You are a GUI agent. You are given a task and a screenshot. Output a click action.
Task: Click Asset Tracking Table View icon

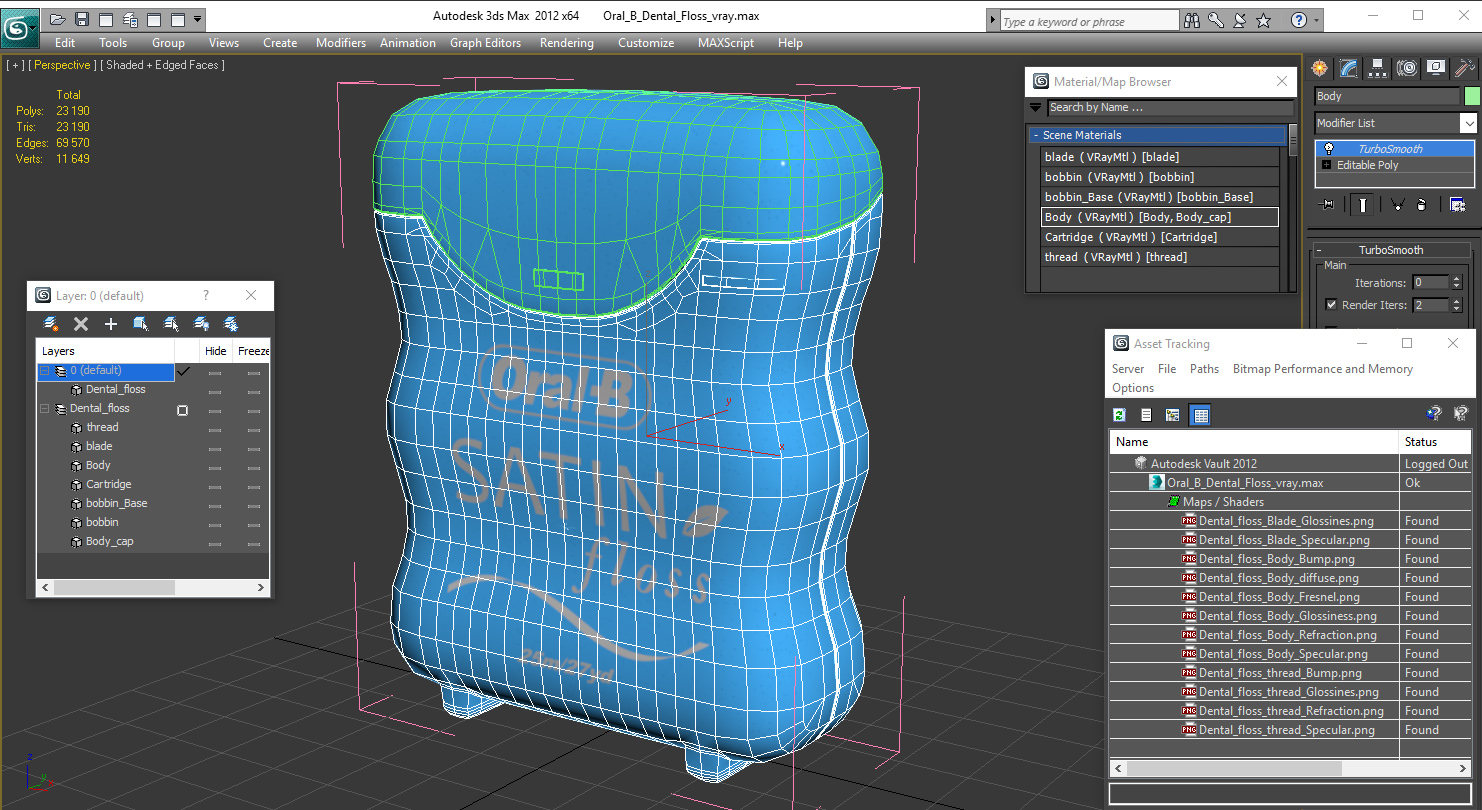[x=1201, y=415]
